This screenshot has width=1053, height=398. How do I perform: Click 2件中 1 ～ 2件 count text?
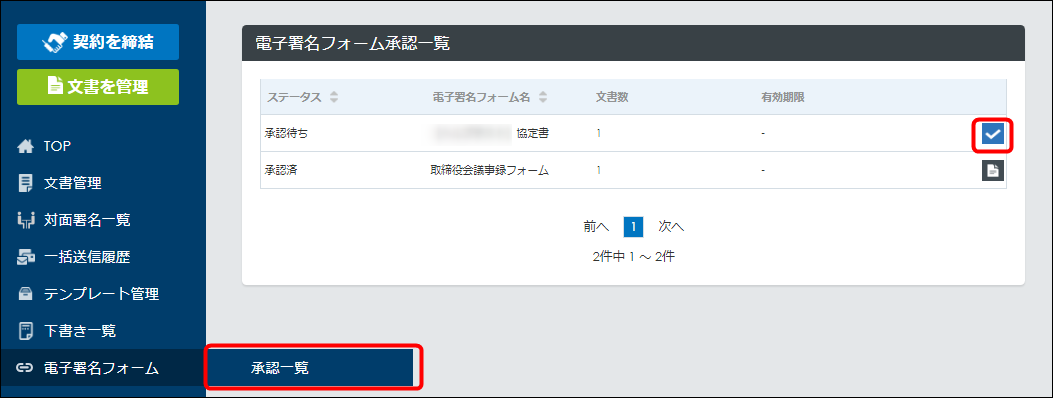[x=633, y=257]
